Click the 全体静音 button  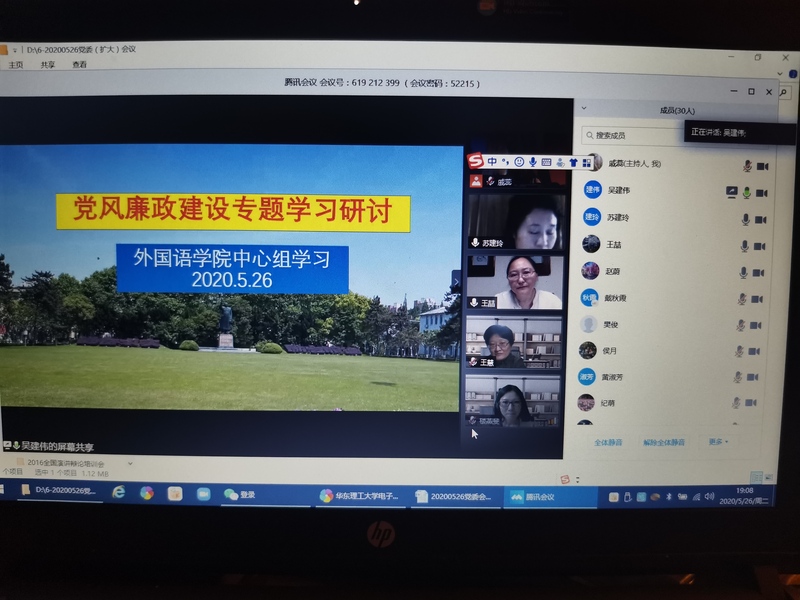609,441
